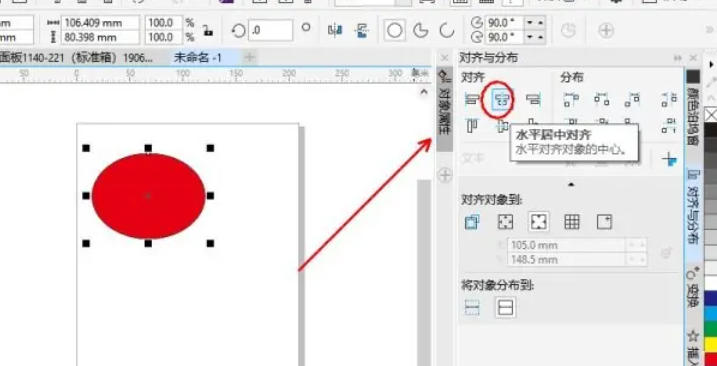Viewport: 717px width, 366px height.
Task: Click the rotation angle icon
Action: [239, 30]
